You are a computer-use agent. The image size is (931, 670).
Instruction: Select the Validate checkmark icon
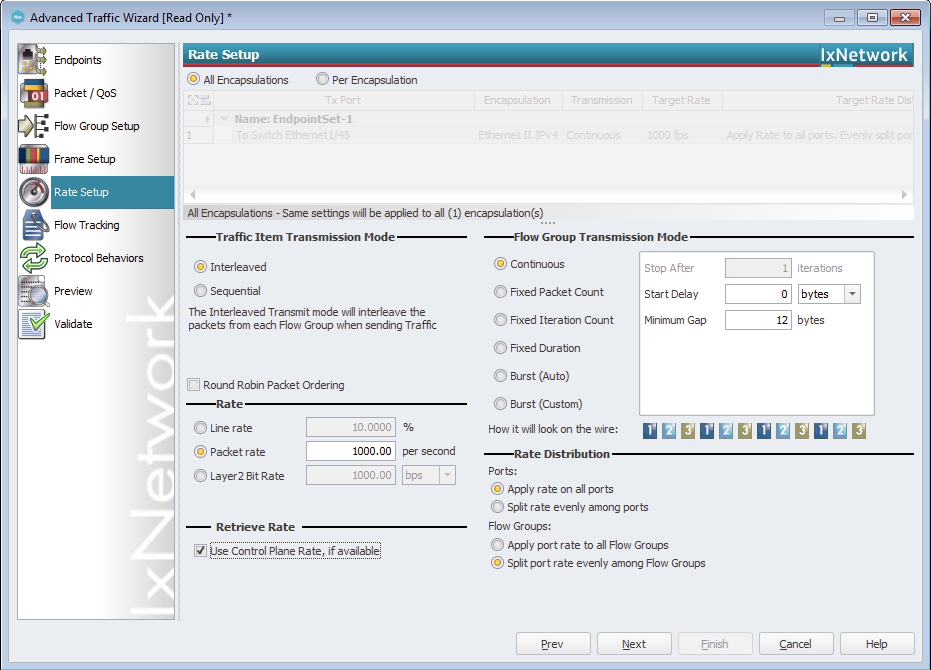pyautogui.click(x=34, y=324)
